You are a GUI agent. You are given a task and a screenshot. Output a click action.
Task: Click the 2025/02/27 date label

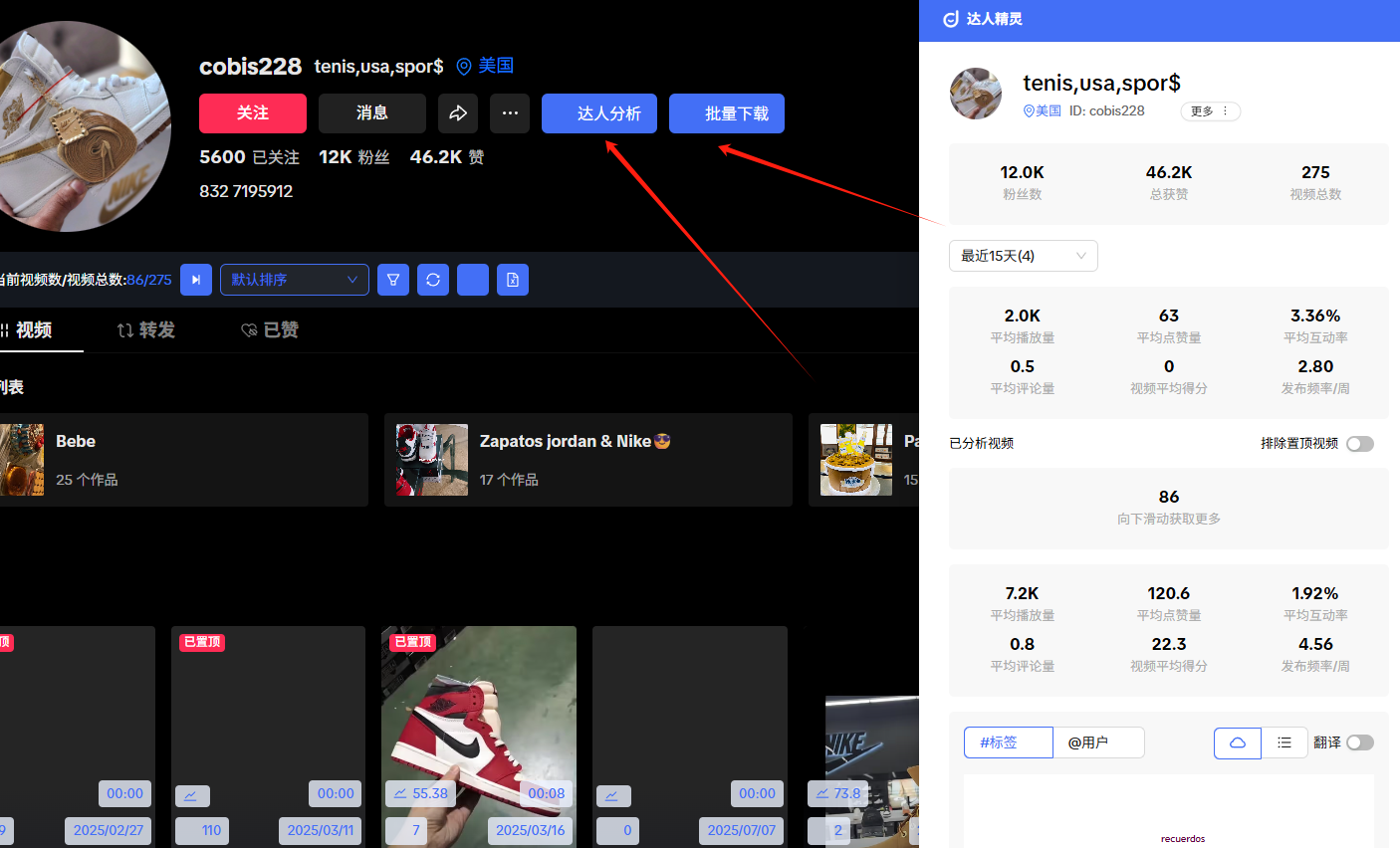109,830
